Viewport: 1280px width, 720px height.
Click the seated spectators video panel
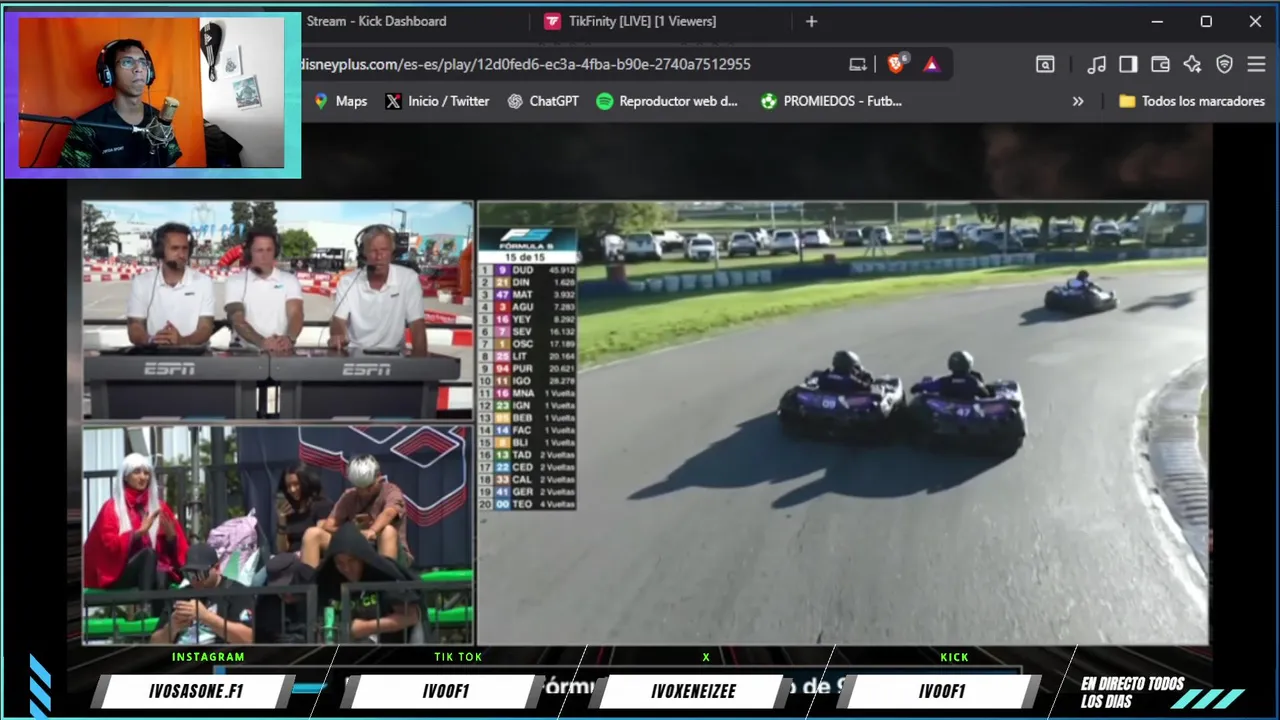tap(277, 535)
